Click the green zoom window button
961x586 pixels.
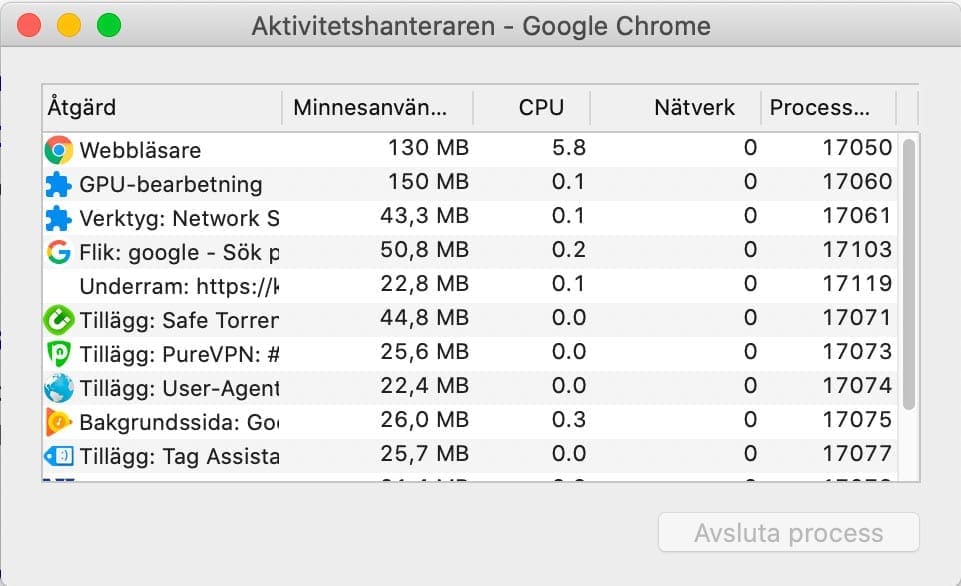click(109, 26)
